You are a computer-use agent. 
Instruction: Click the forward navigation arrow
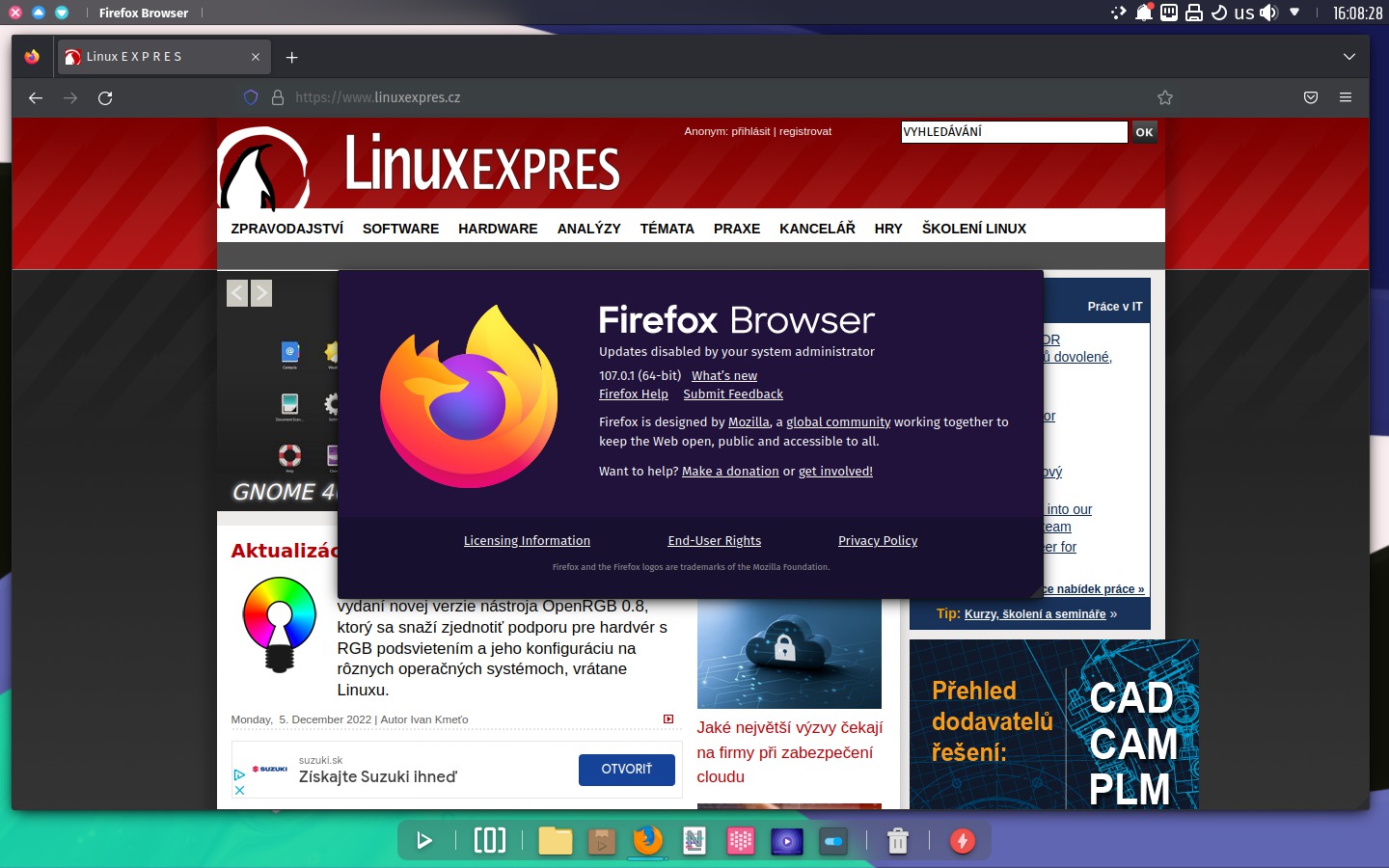pos(70,97)
